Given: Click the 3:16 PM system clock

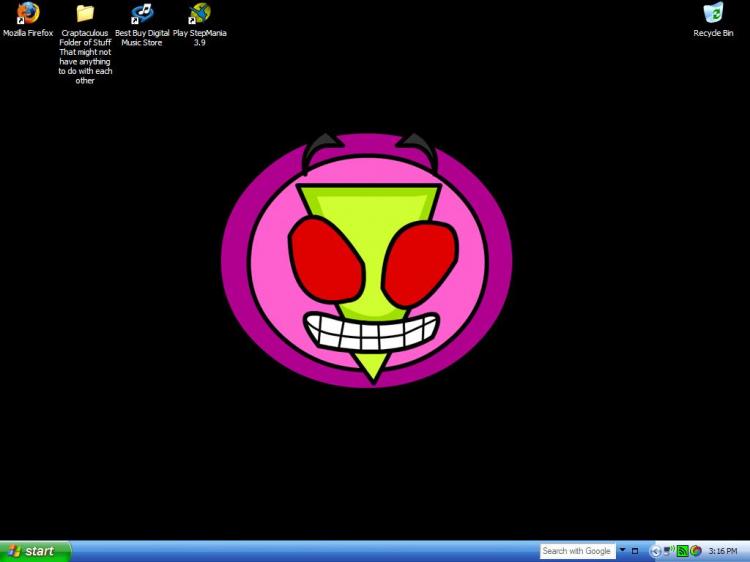Looking at the screenshot, I should 723,551.
